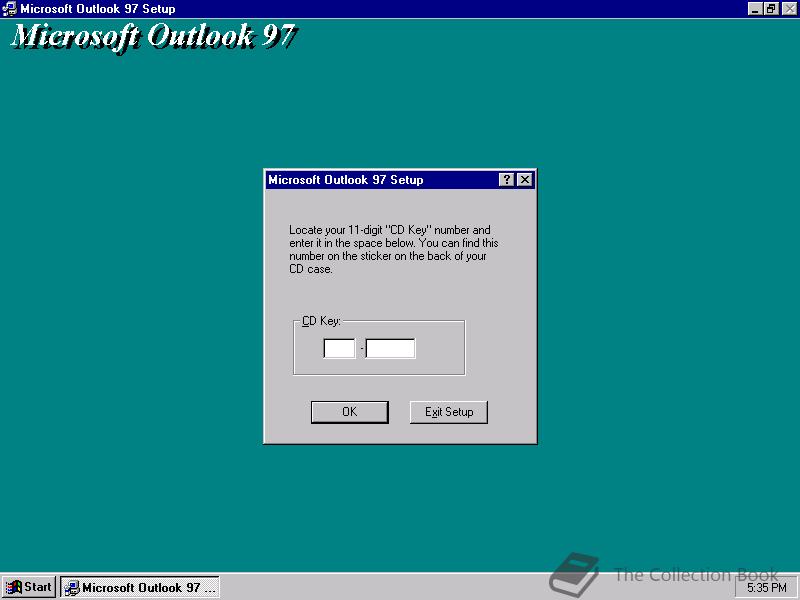Click the CD Key label
The width and height of the screenshot is (800, 600).
coord(321,321)
